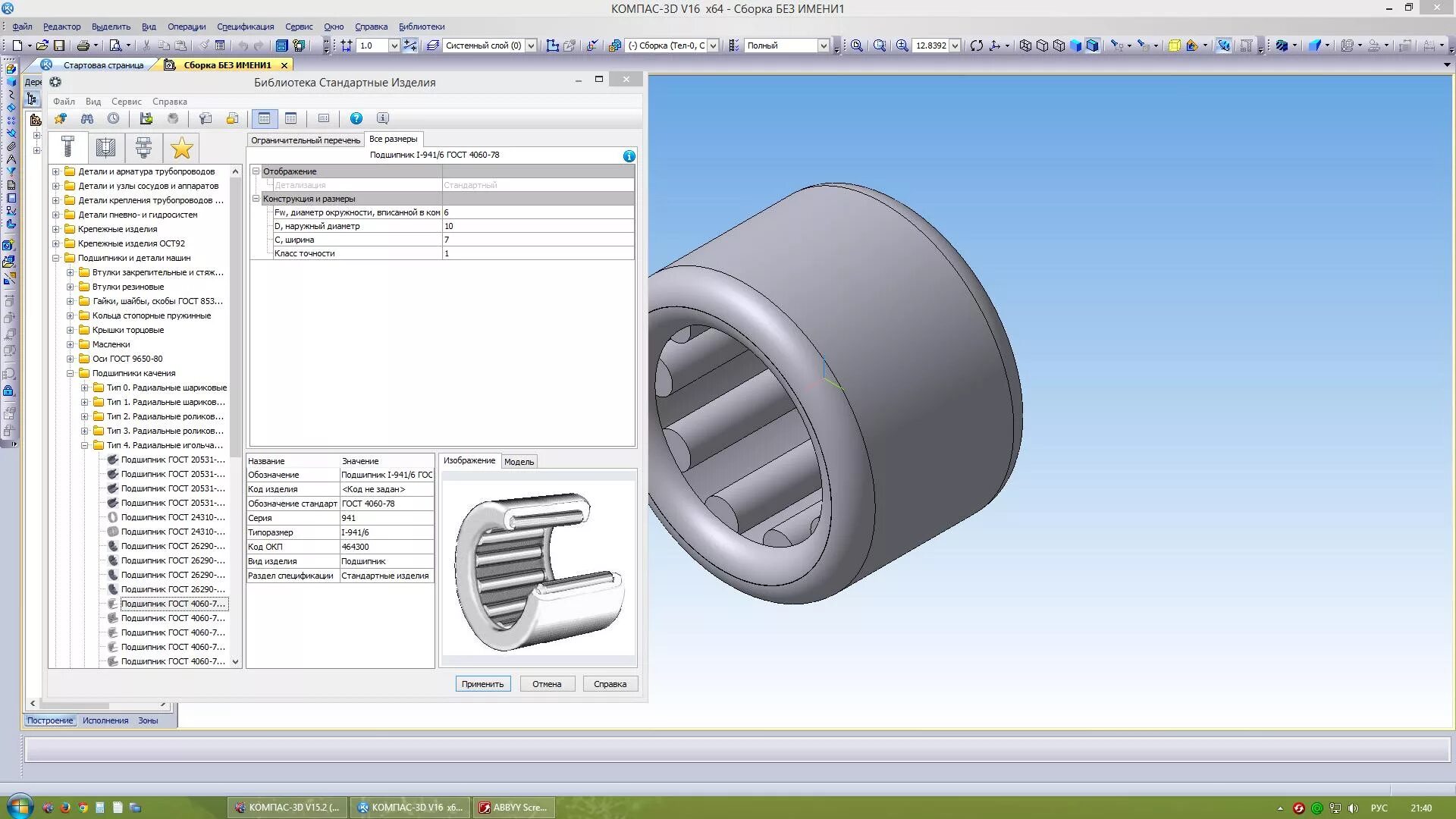Collapse the Отображение property group
The height and width of the screenshot is (819, 1456).
coord(256,171)
